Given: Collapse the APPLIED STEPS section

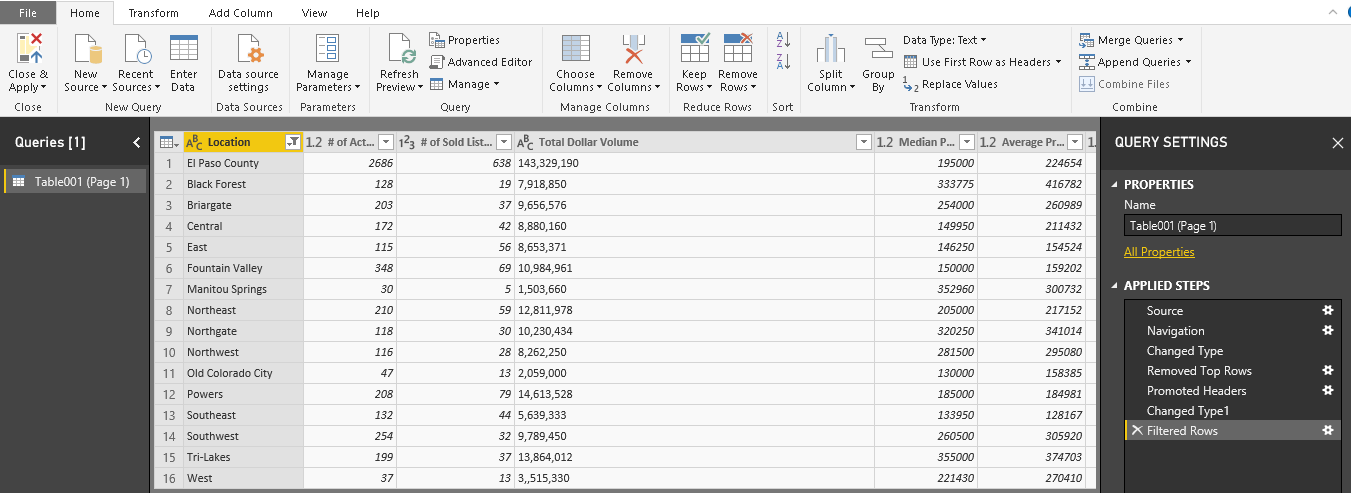Looking at the screenshot, I should click(1116, 286).
